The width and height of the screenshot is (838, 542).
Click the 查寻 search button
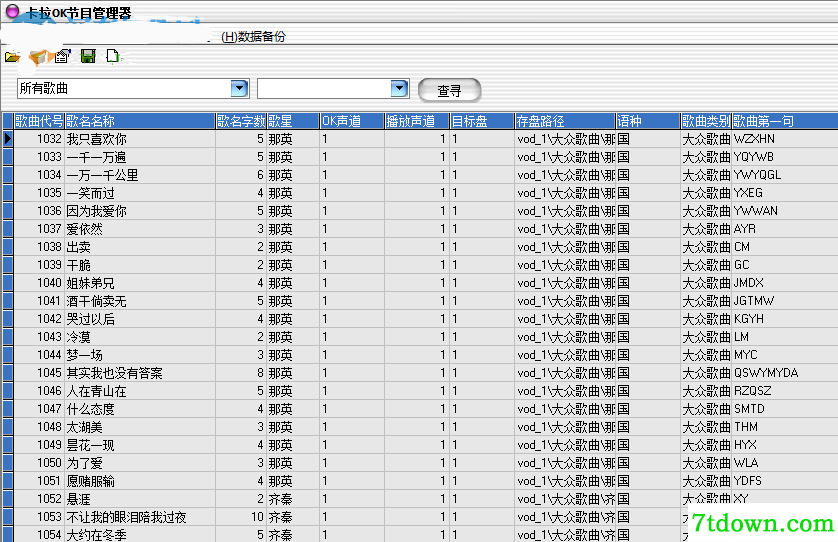pyautogui.click(x=449, y=90)
